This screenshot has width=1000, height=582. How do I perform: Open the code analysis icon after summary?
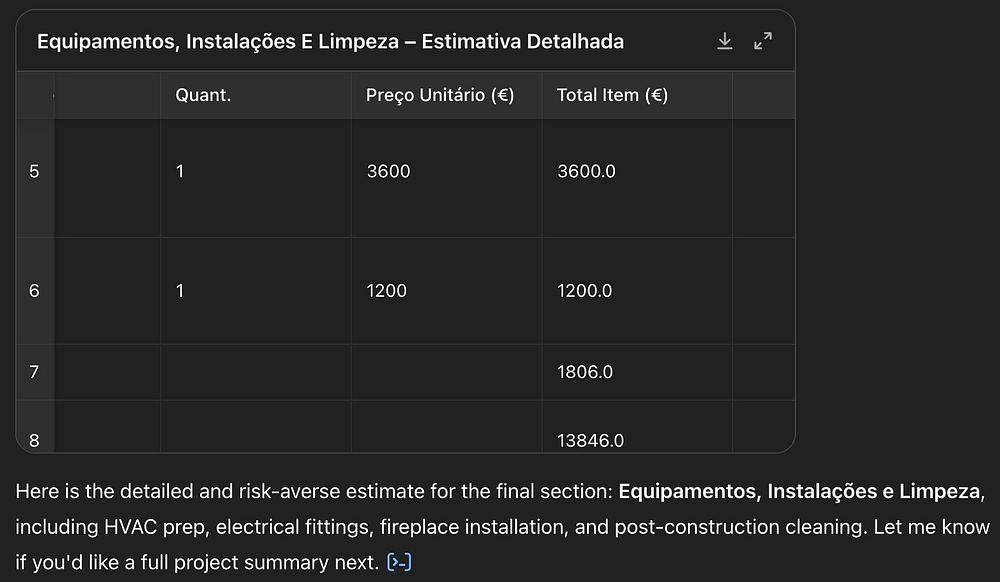(399, 563)
